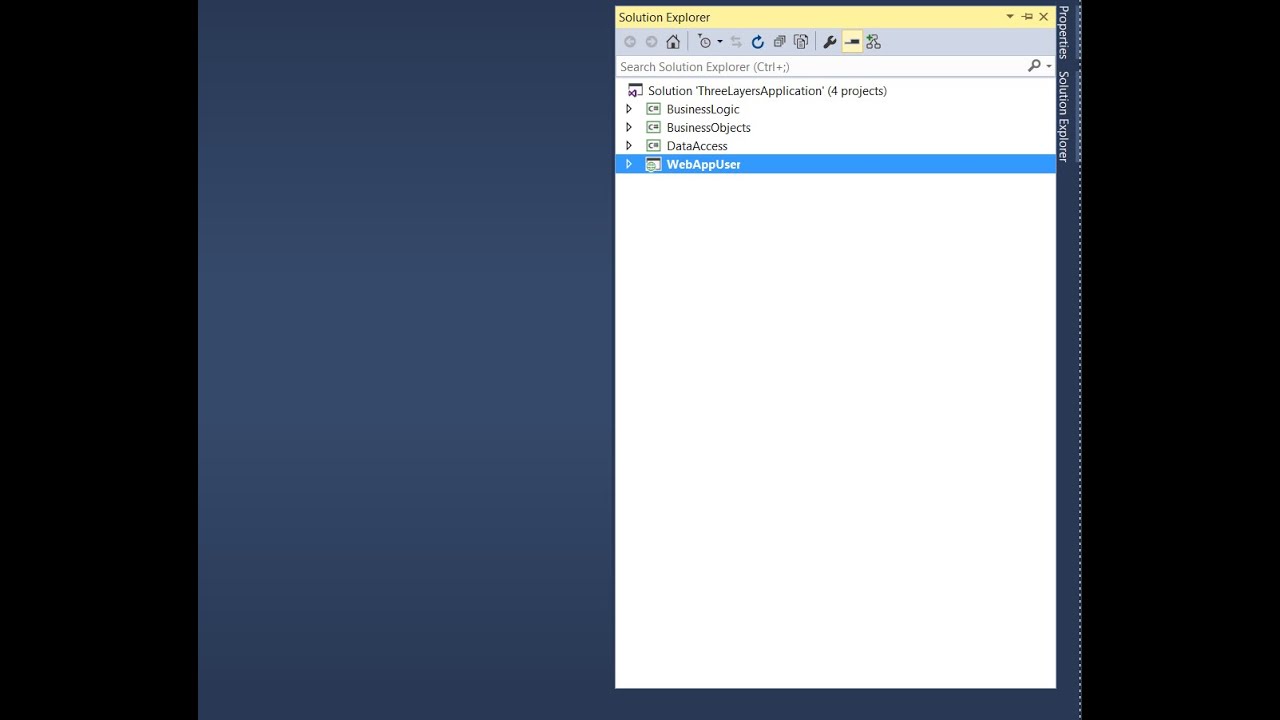Click the C# project icon beside BusinessObjects

pos(653,128)
